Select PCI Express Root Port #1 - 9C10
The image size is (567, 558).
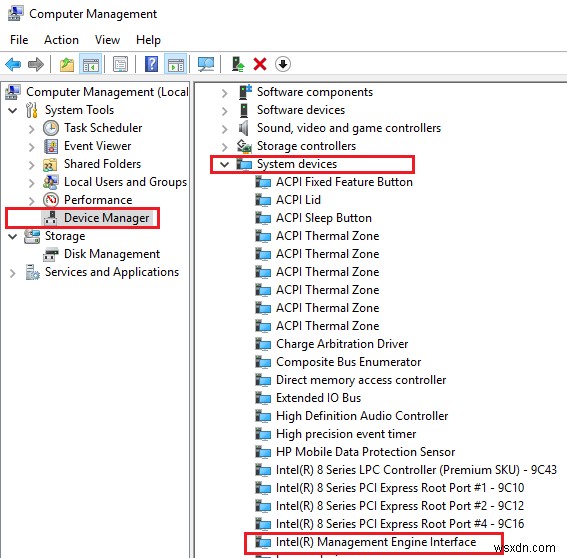[400, 488]
